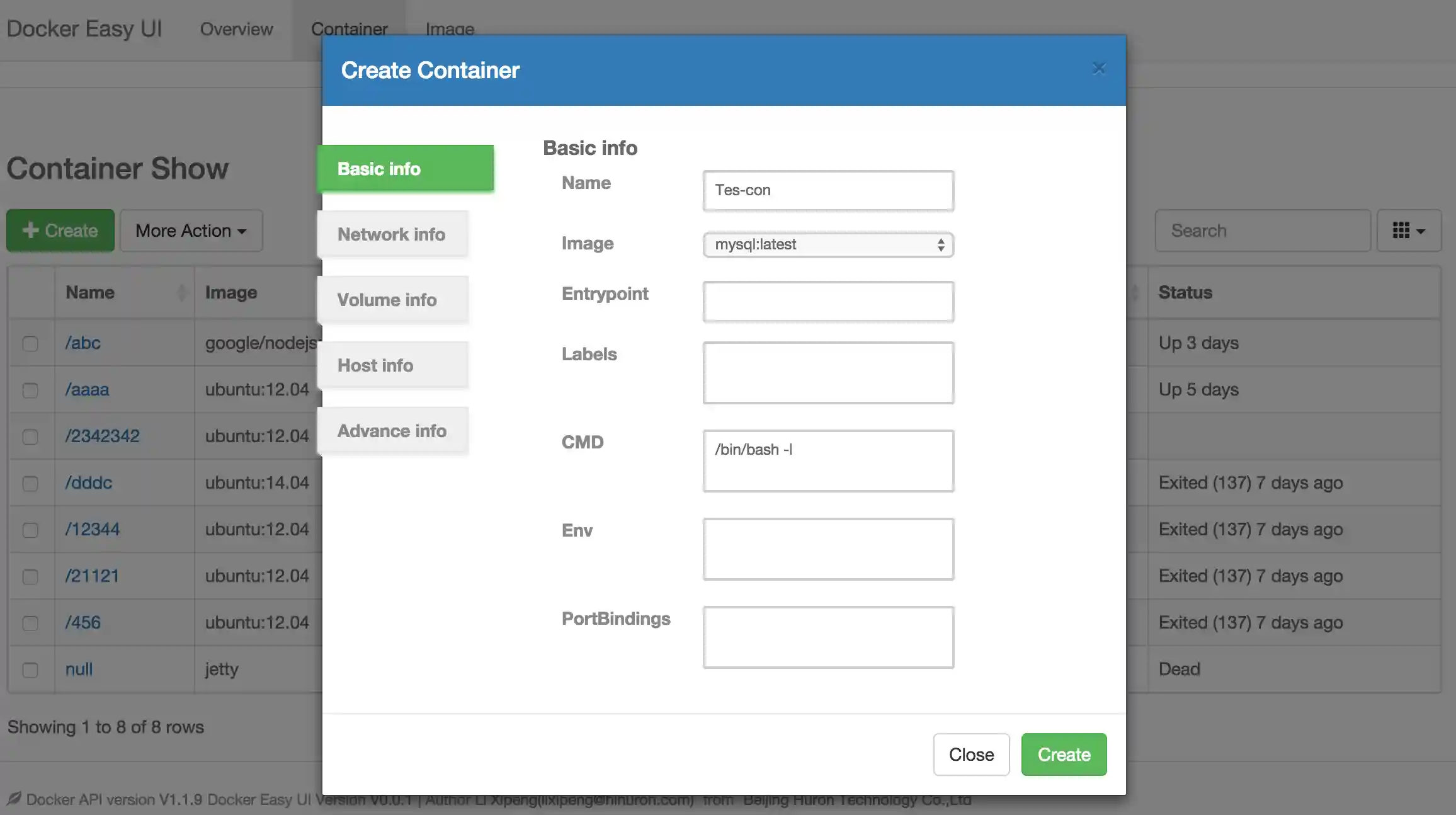The height and width of the screenshot is (815, 1456).
Task: Click the Search input field
Action: click(1262, 231)
